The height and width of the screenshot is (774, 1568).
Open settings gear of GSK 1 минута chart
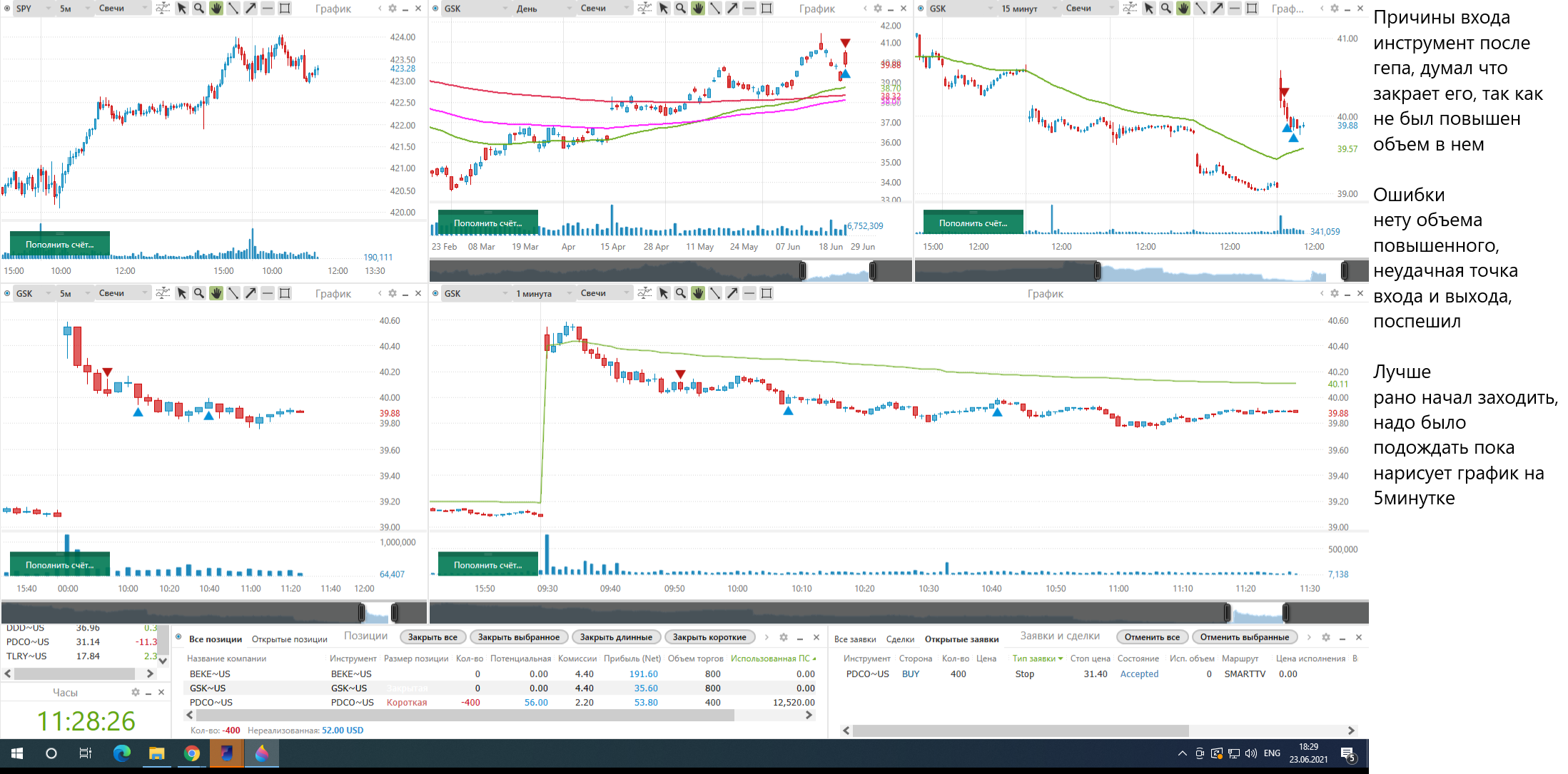(1335, 293)
